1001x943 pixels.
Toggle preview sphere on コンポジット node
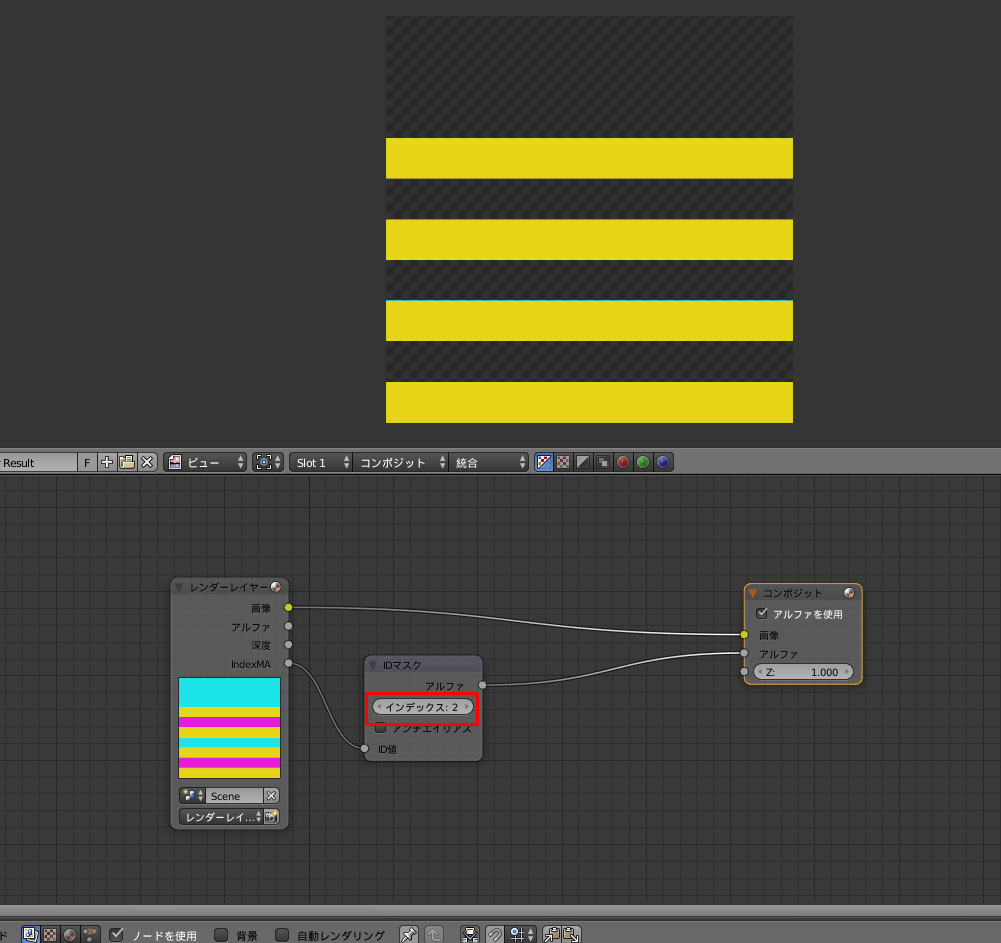pyautogui.click(x=849, y=593)
